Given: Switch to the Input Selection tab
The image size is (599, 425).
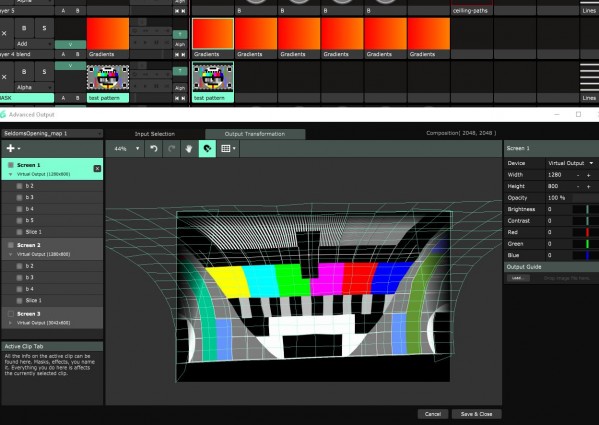Looking at the screenshot, I should point(155,134).
